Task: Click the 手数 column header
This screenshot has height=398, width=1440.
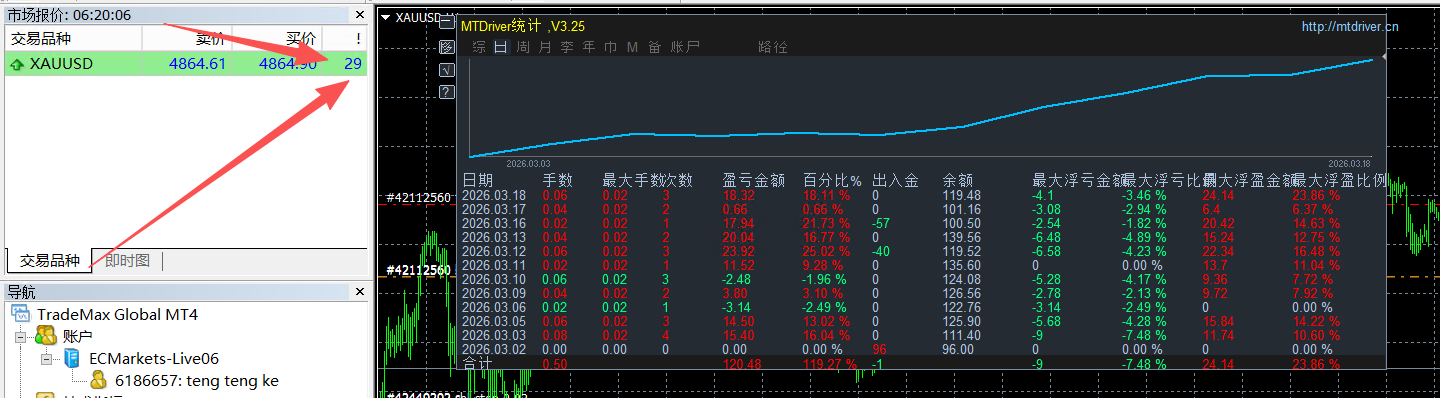Action: click(x=558, y=181)
